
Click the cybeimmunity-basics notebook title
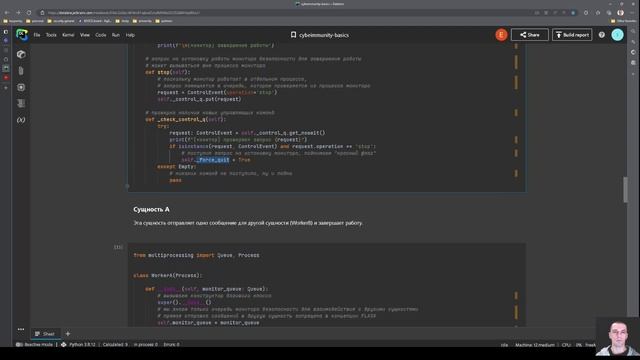click(x=324, y=35)
